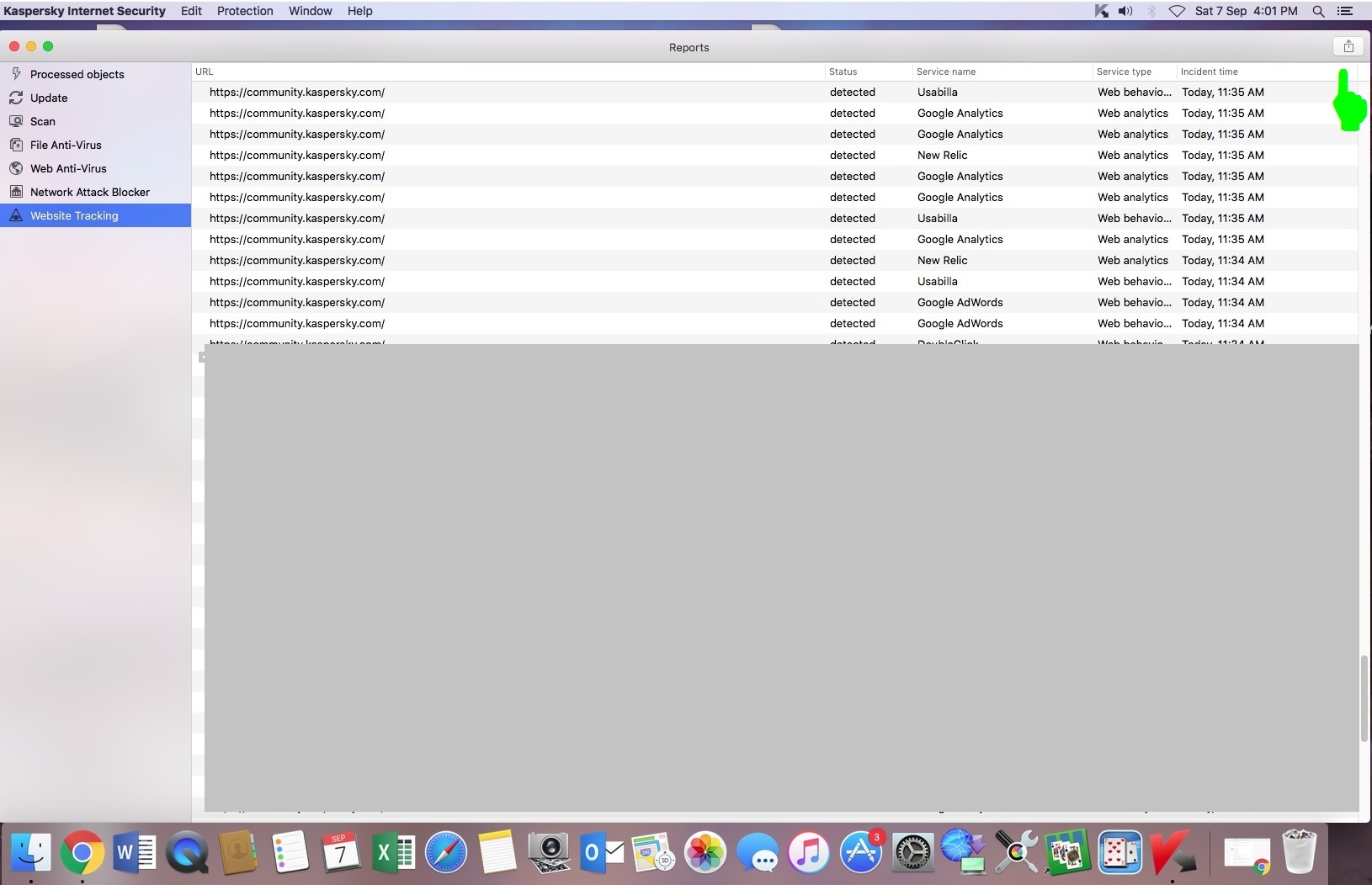Sort by Service name column header
The width and height of the screenshot is (1372, 885).
point(1002,72)
